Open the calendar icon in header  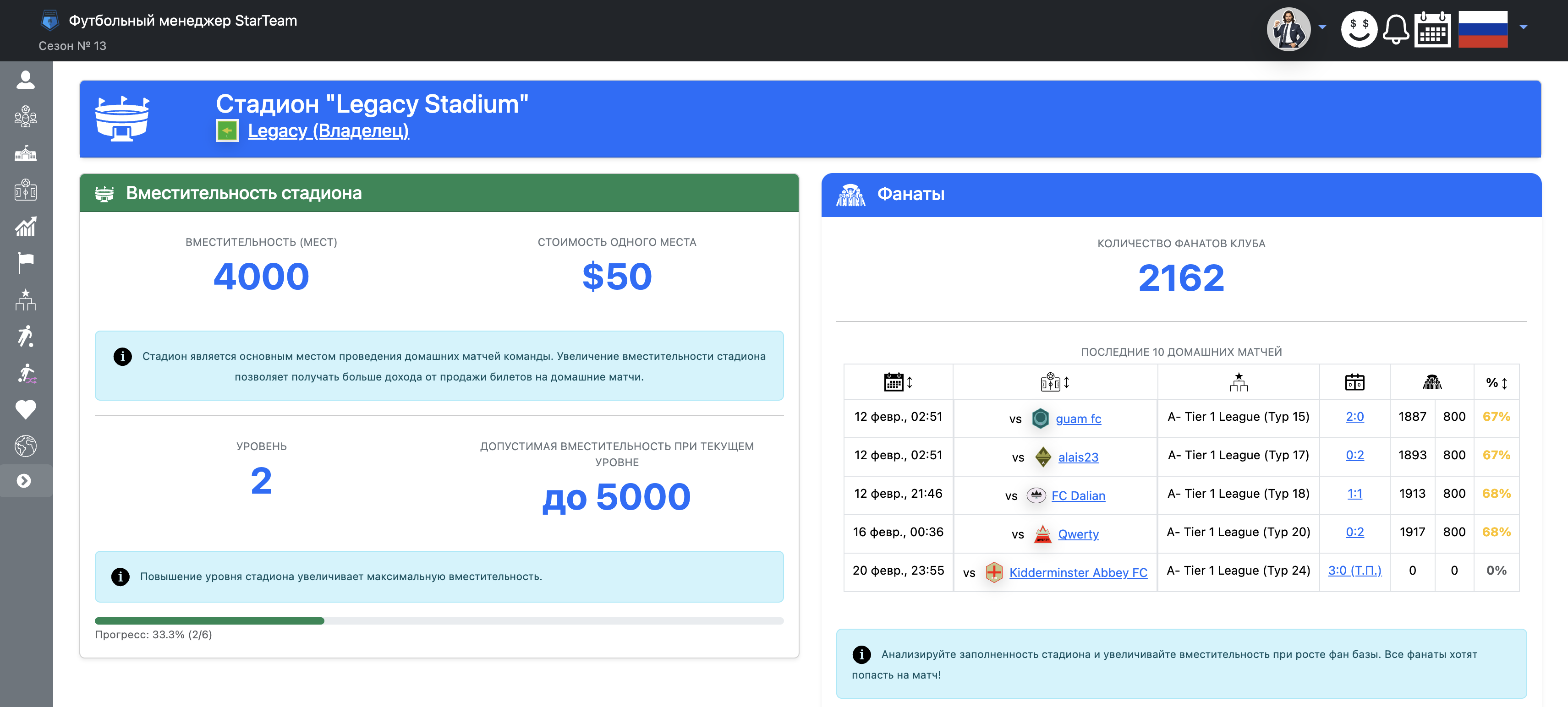[1432, 29]
